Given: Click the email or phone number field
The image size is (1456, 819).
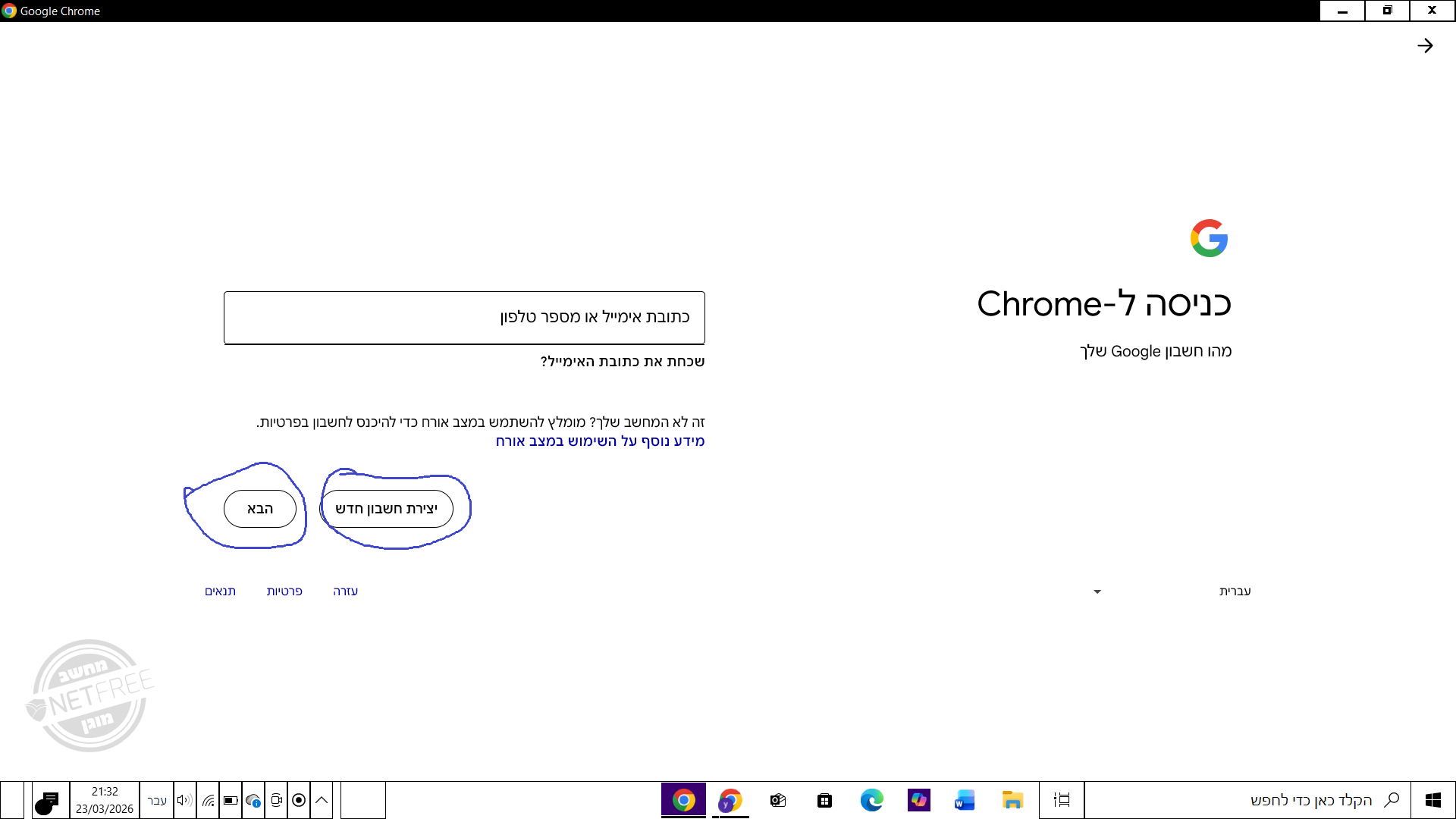Looking at the screenshot, I should click(464, 318).
